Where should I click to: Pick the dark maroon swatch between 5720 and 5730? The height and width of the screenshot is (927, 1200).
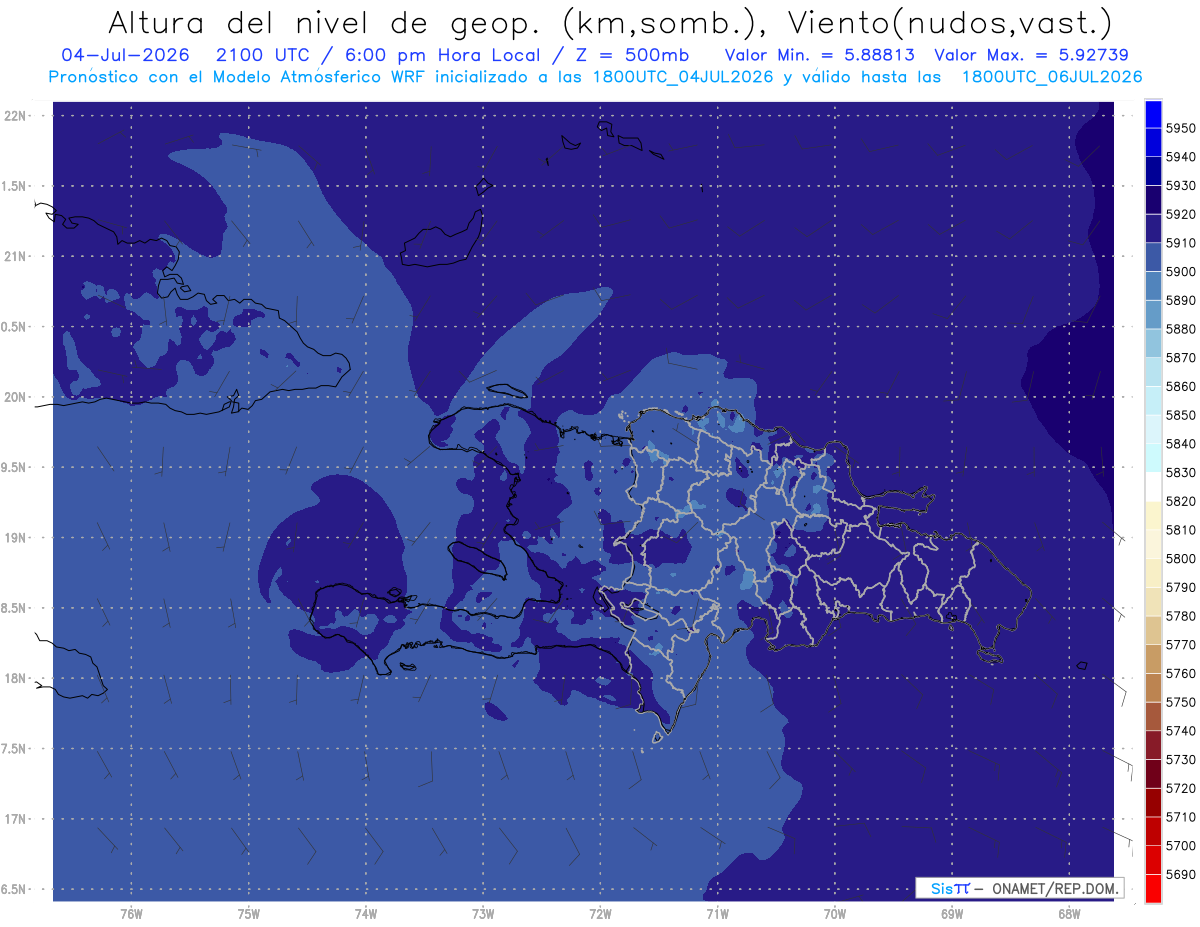point(1153,774)
